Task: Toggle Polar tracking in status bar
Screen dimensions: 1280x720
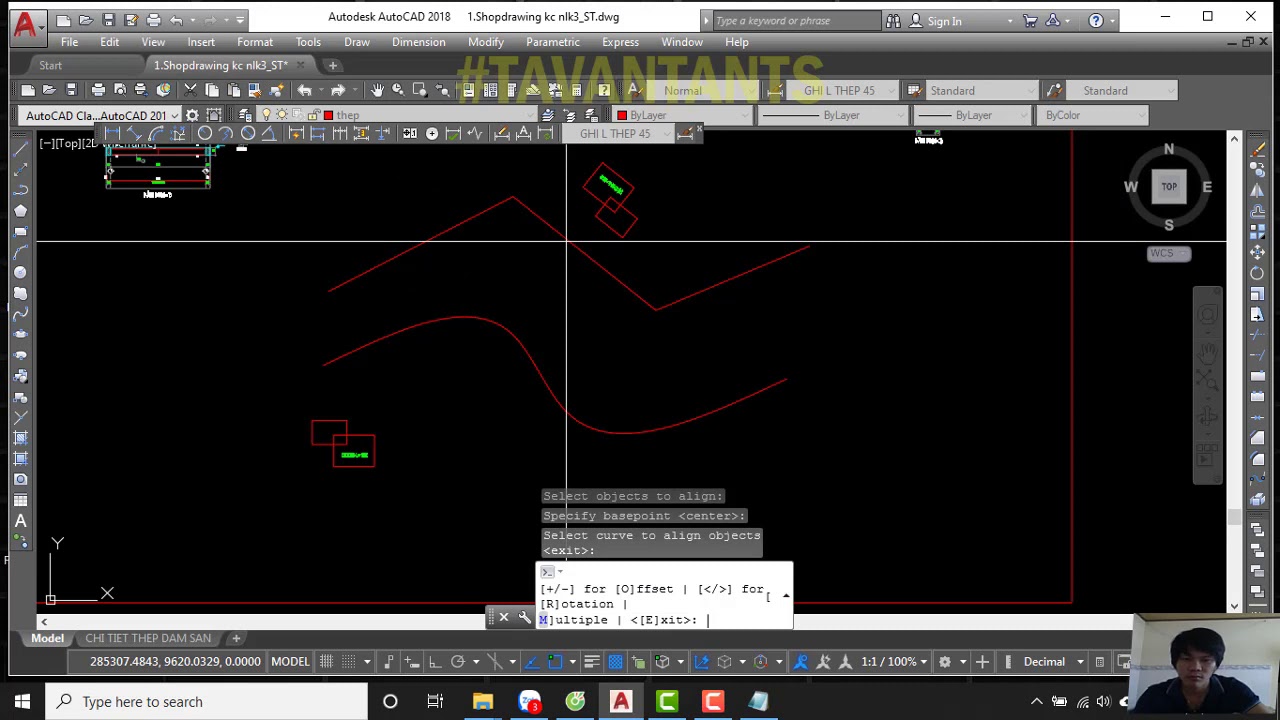Action: click(x=457, y=662)
